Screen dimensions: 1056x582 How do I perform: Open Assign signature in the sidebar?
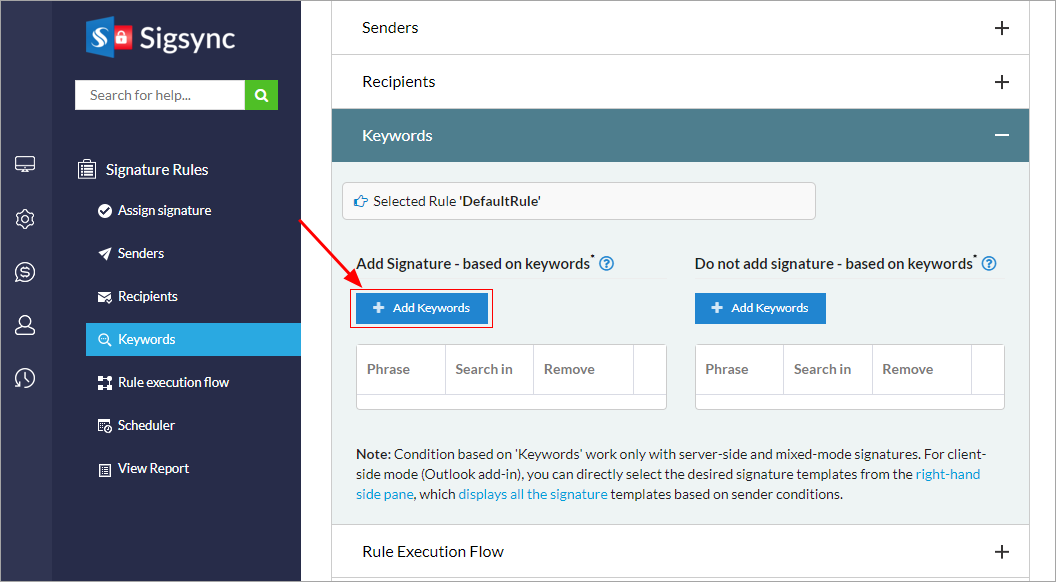click(x=164, y=211)
